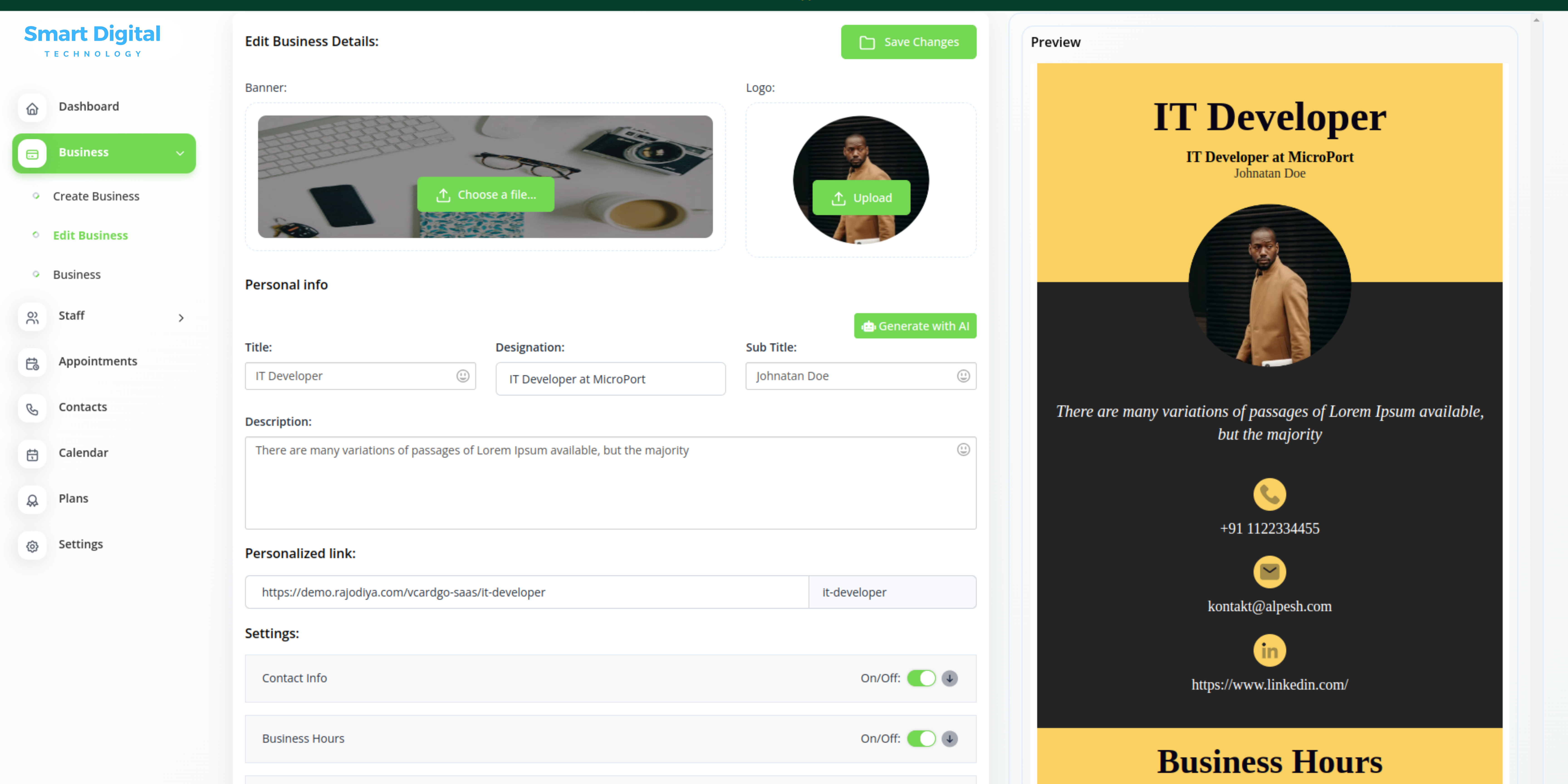Click into the Description text area
1568x784 pixels.
click(610, 483)
